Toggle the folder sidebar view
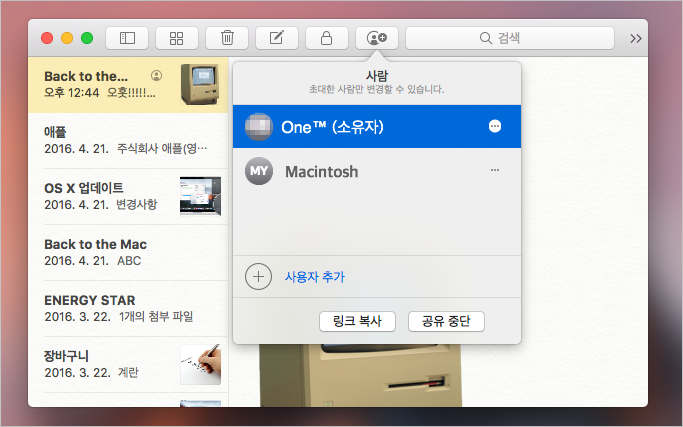The height and width of the screenshot is (427, 683). (x=127, y=38)
